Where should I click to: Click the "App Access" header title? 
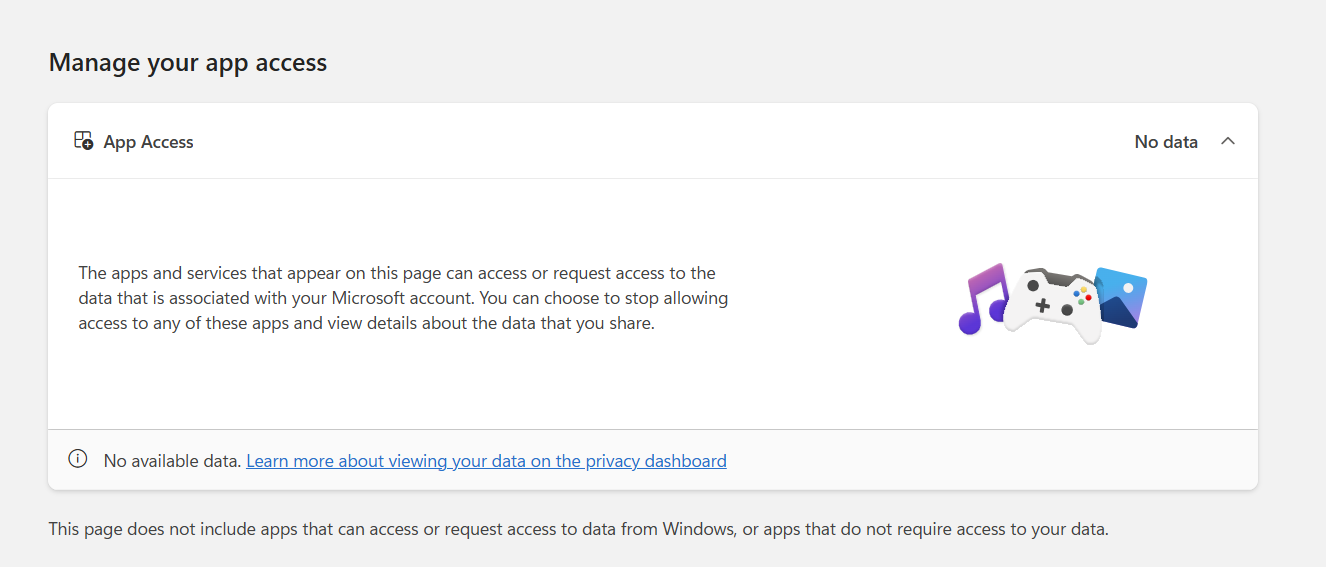[x=148, y=142]
